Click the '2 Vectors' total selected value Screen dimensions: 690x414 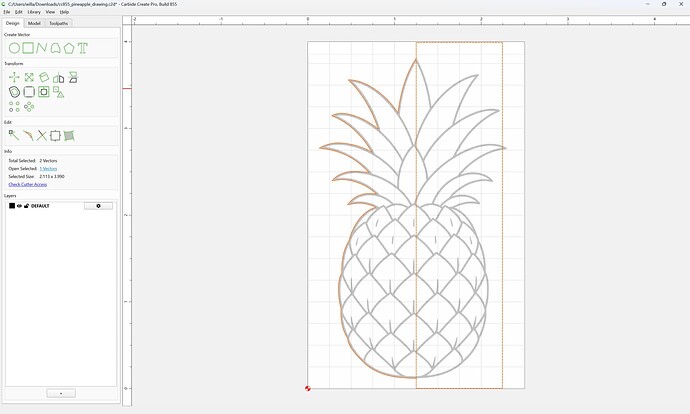click(48, 161)
